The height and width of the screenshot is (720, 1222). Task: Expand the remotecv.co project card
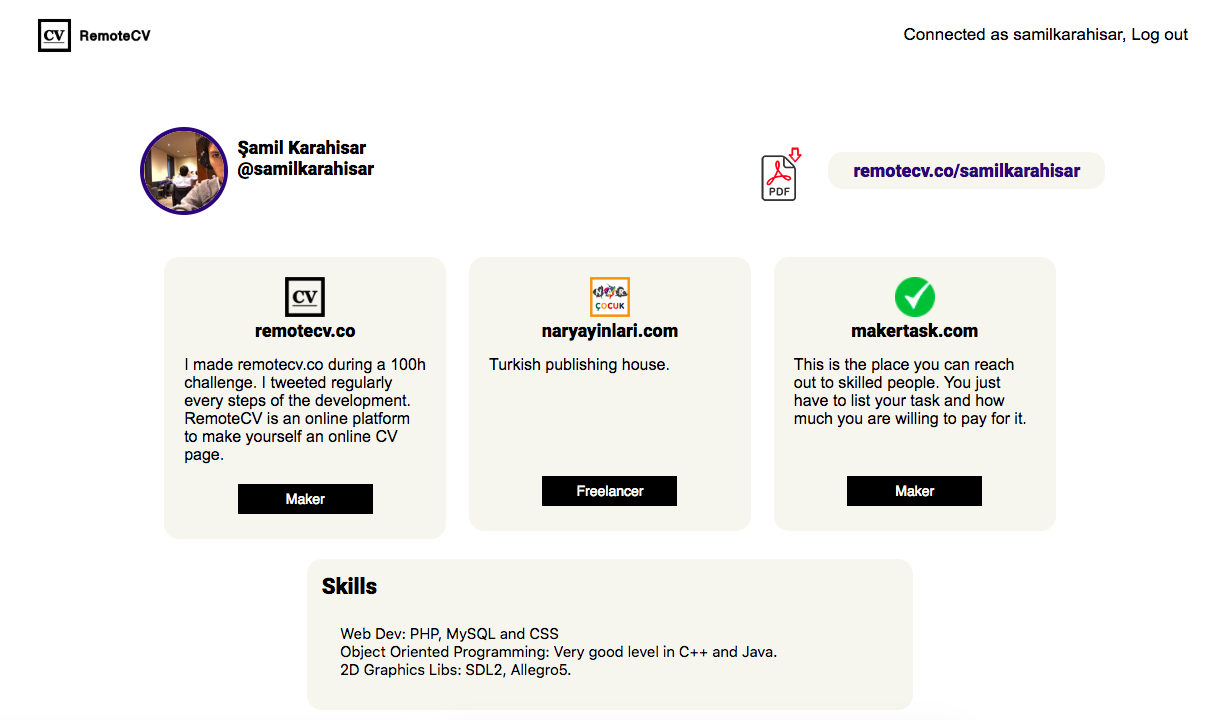click(305, 394)
